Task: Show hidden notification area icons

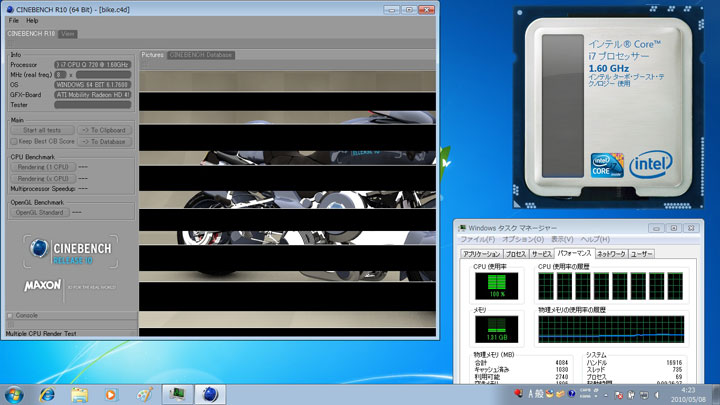Action: pyautogui.click(x=606, y=395)
